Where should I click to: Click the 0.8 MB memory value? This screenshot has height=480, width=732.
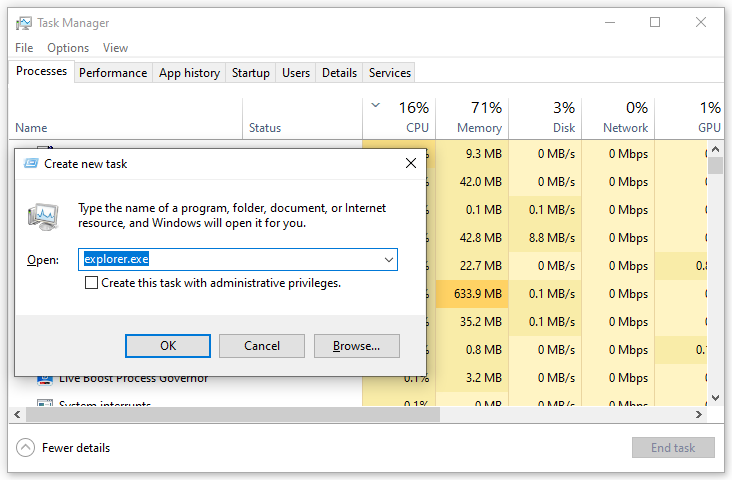484,350
